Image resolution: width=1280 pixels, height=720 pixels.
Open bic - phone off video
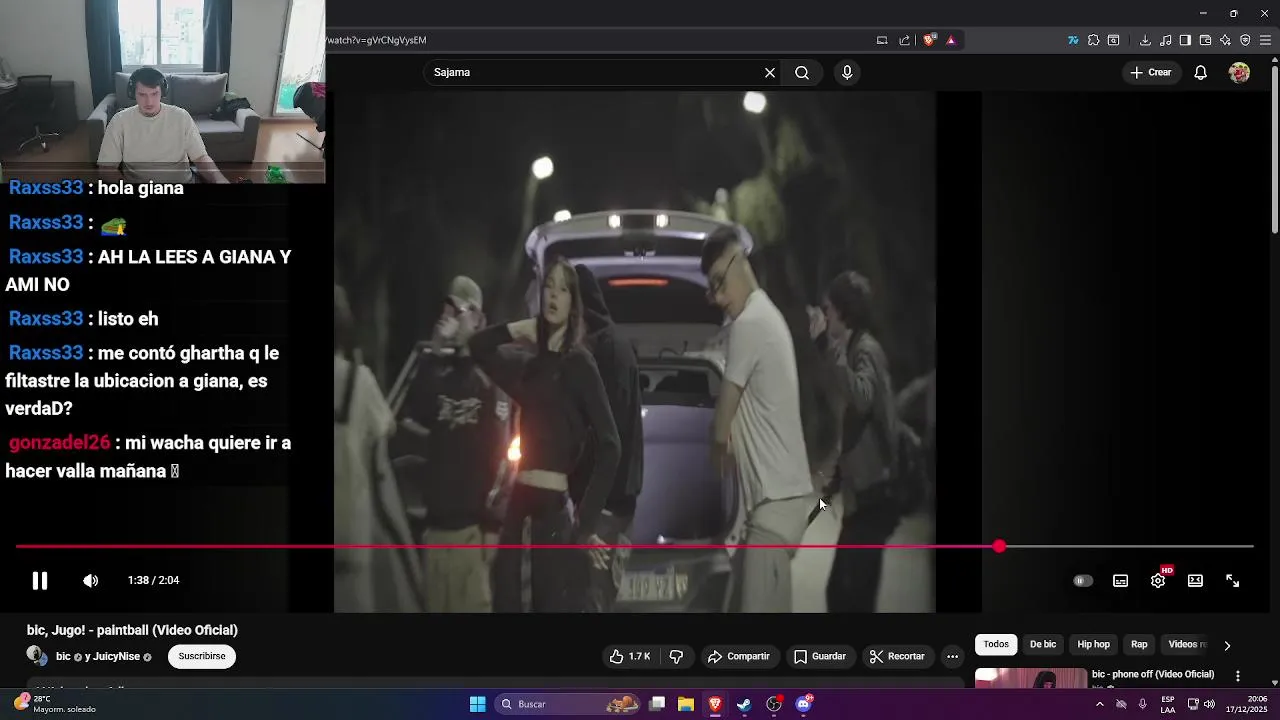point(1152,675)
